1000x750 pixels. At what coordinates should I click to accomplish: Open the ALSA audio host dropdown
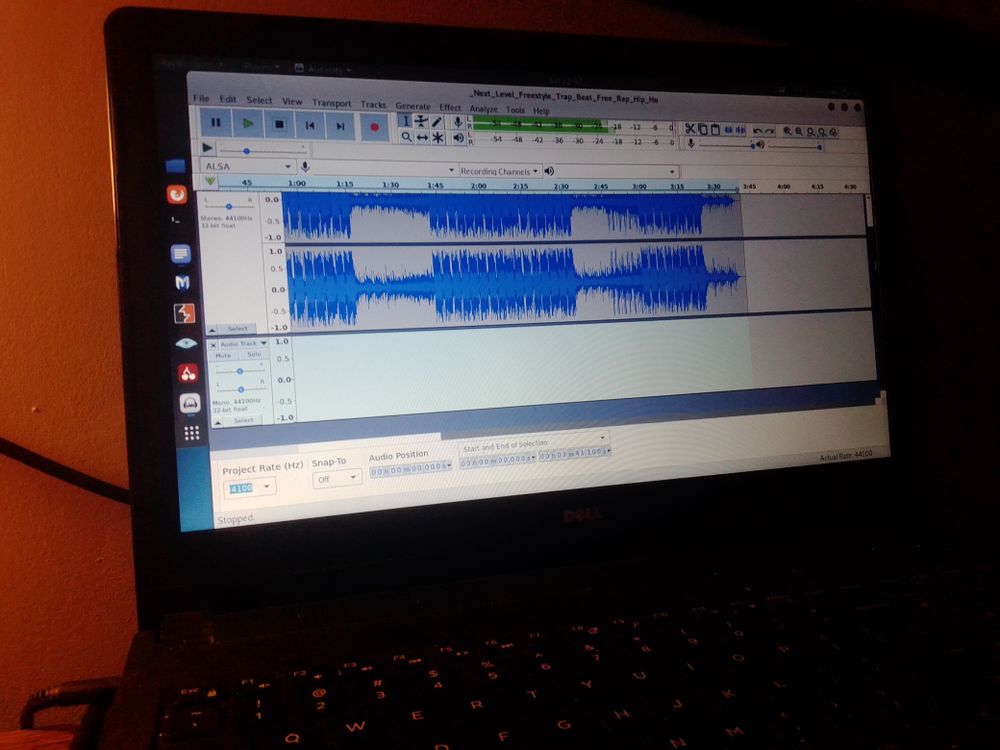tap(248, 166)
